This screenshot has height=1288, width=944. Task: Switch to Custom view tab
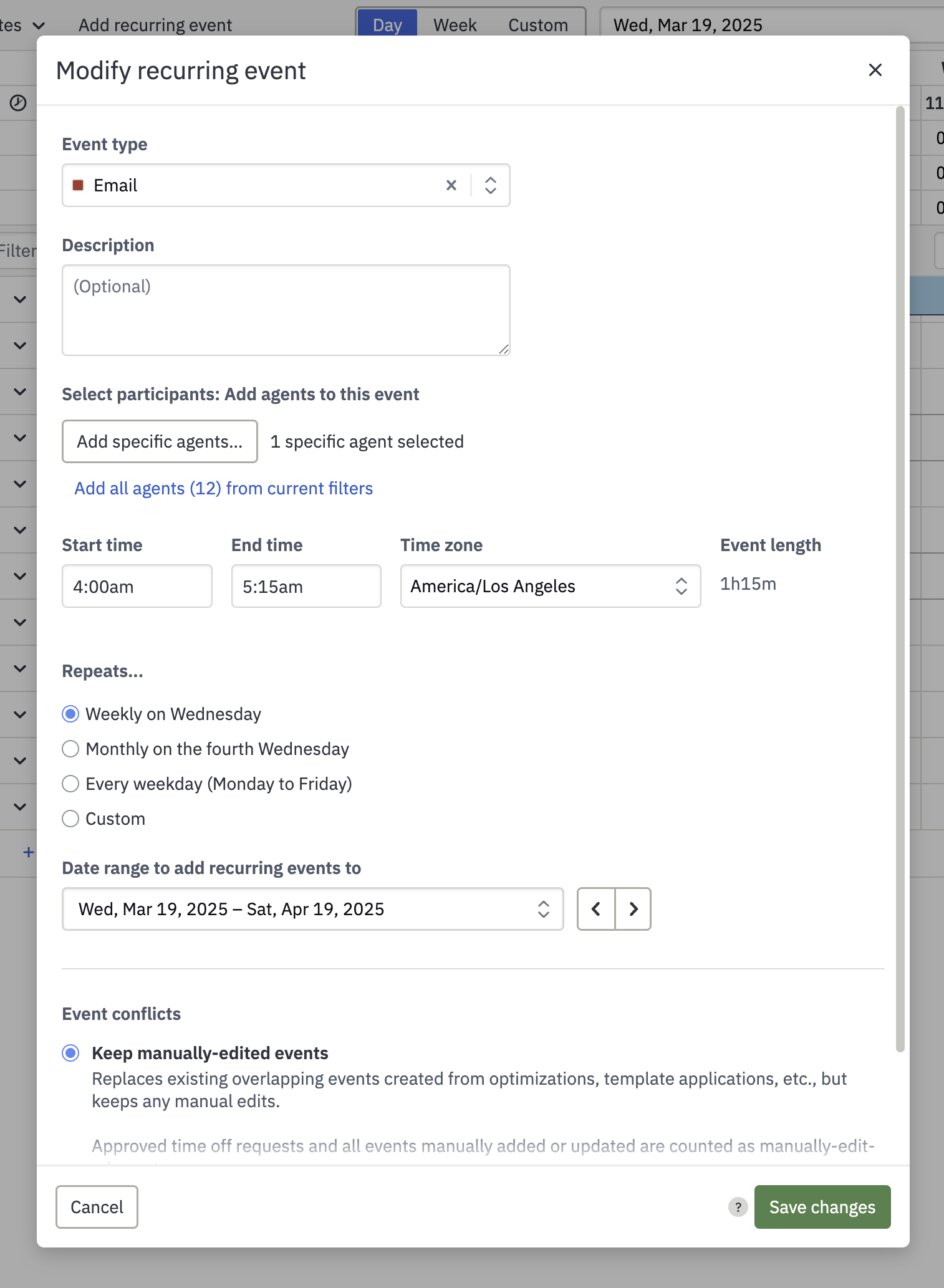[538, 25]
